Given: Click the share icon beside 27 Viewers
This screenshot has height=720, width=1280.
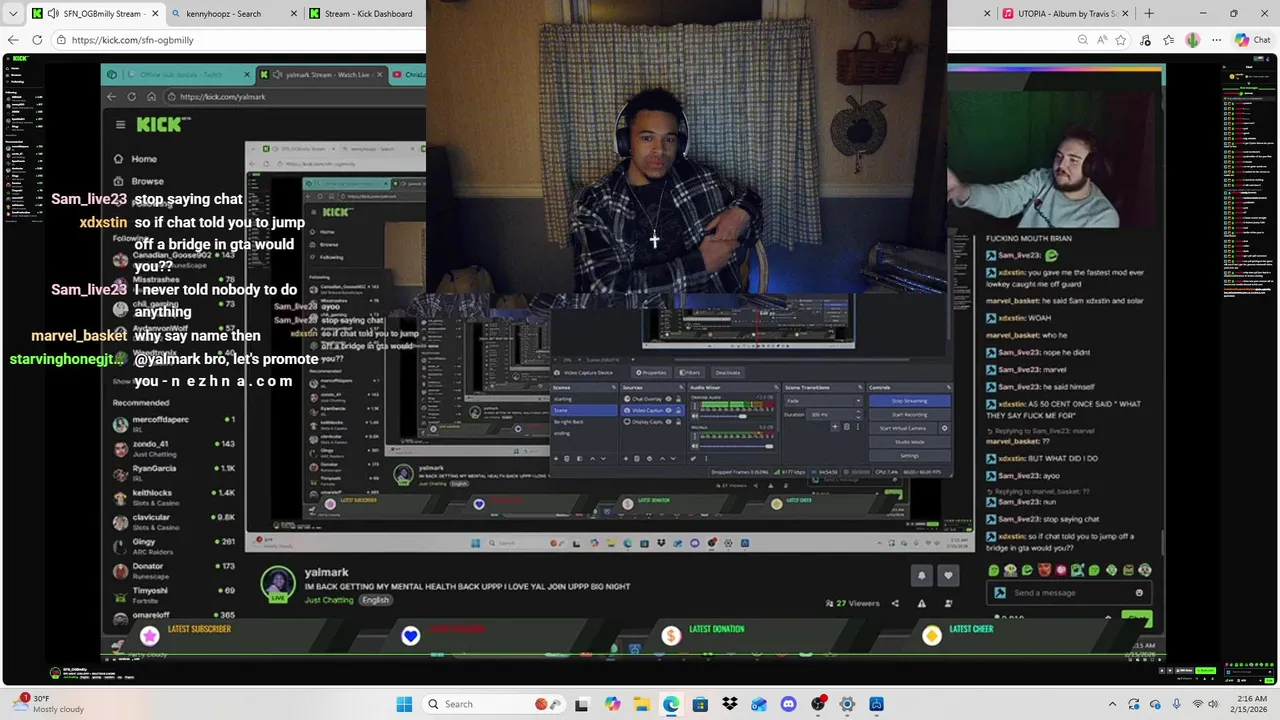Looking at the screenshot, I should point(895,603).
